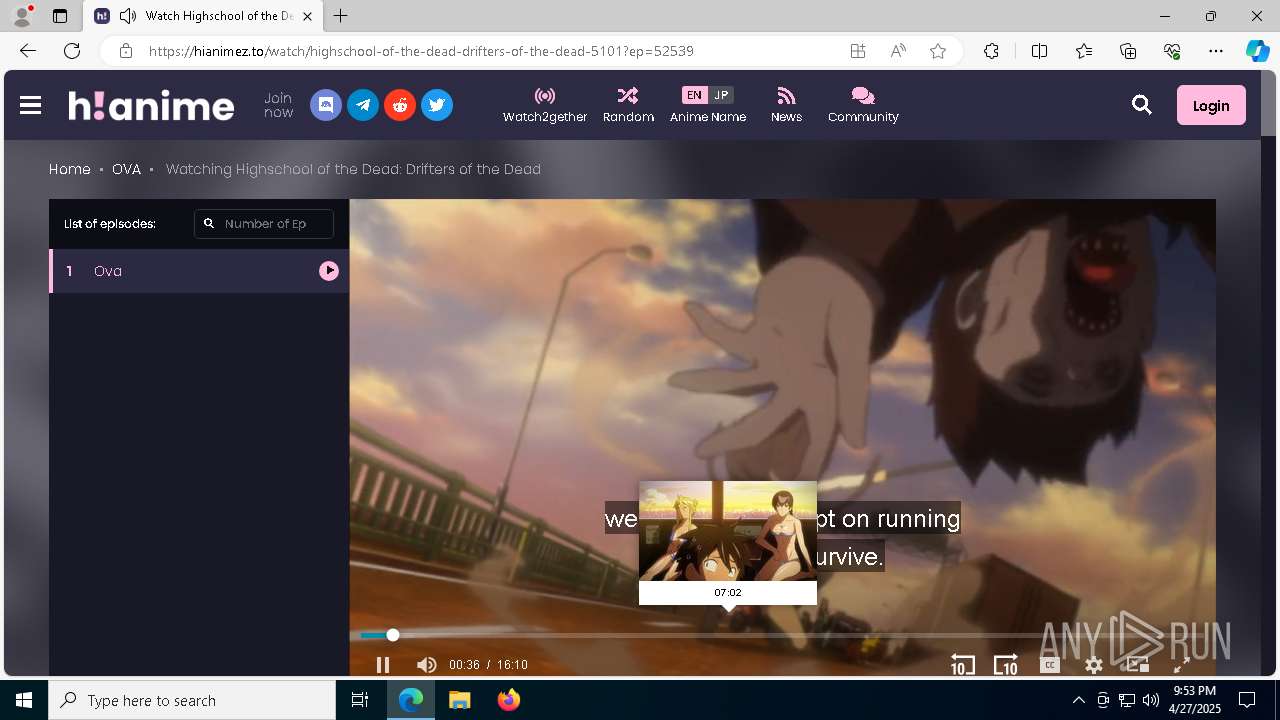Viewport: 1280px width, 720px height.
Task: Open the Reddit join link
Action: tap(400, 105)
